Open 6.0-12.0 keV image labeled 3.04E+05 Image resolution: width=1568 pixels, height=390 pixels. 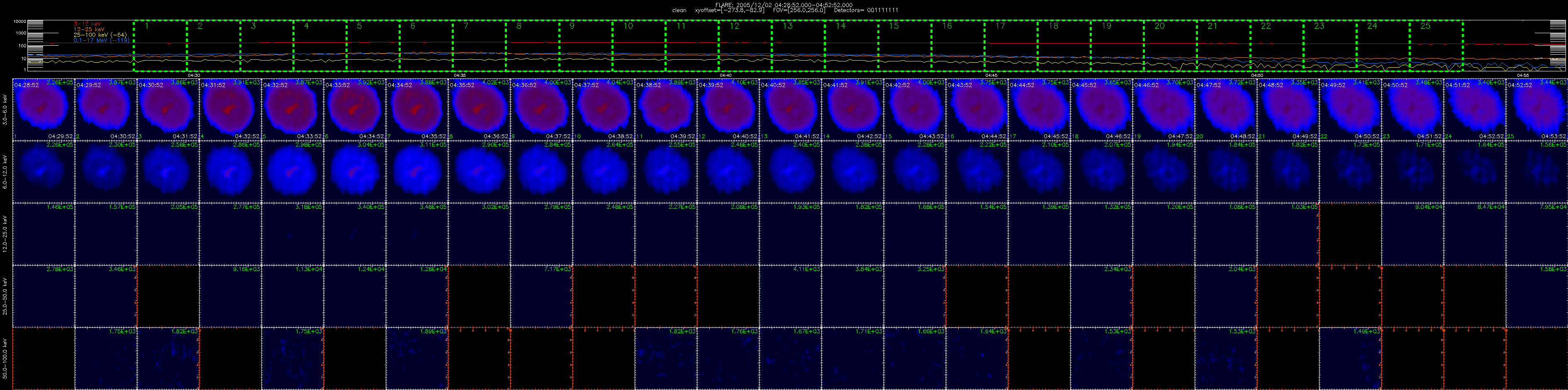pos(354,172)
